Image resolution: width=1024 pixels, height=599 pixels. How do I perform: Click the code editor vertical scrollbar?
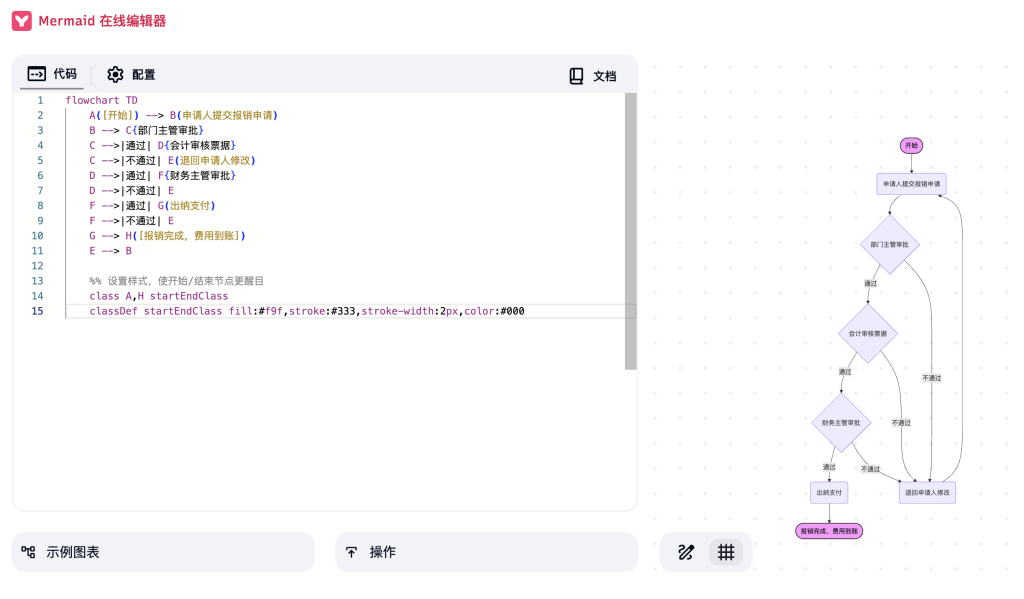(x=630, y=230)
